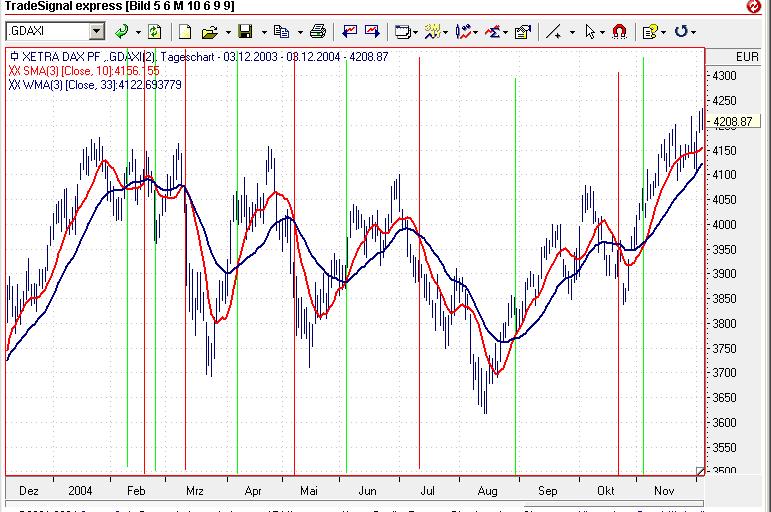
Task: Expand the dropdown arrow next to Save
Action: (x=263, y=32)
